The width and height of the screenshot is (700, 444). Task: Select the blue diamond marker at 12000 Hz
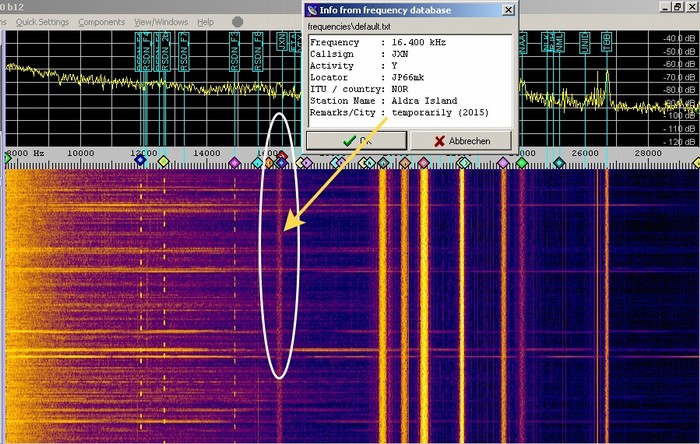(140, 160)
